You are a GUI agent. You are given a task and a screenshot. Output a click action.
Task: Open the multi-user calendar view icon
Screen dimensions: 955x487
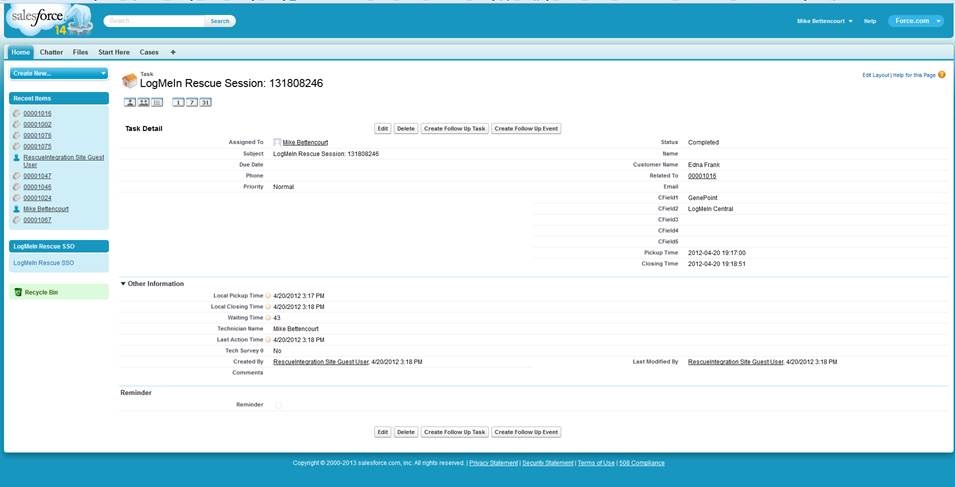point(143,102)
